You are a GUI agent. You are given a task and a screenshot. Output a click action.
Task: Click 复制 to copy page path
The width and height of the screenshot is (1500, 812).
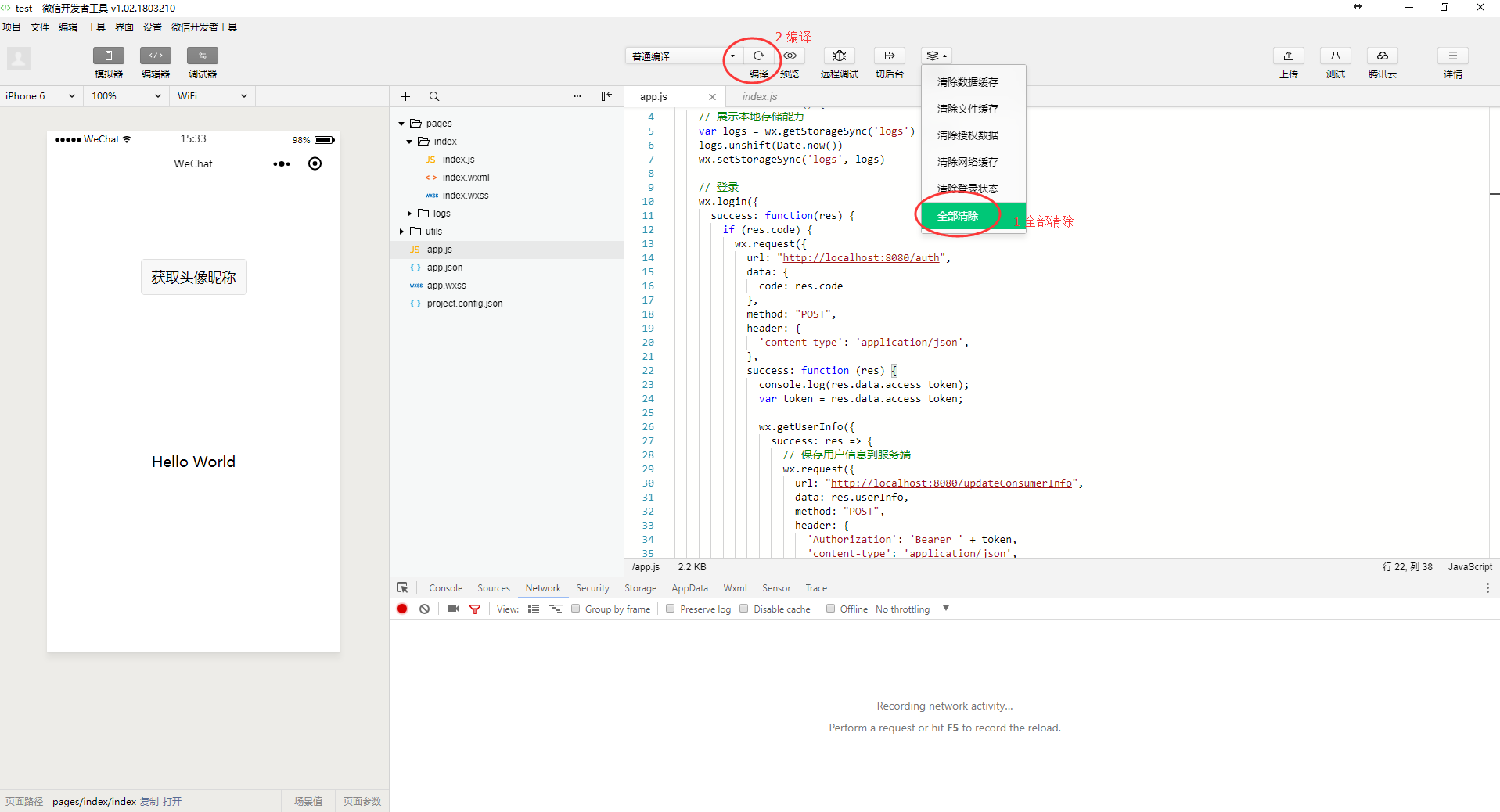coord(149,801)
